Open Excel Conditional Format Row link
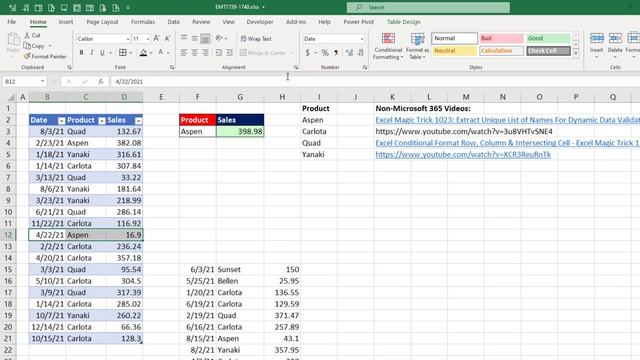 click(507, 143)
